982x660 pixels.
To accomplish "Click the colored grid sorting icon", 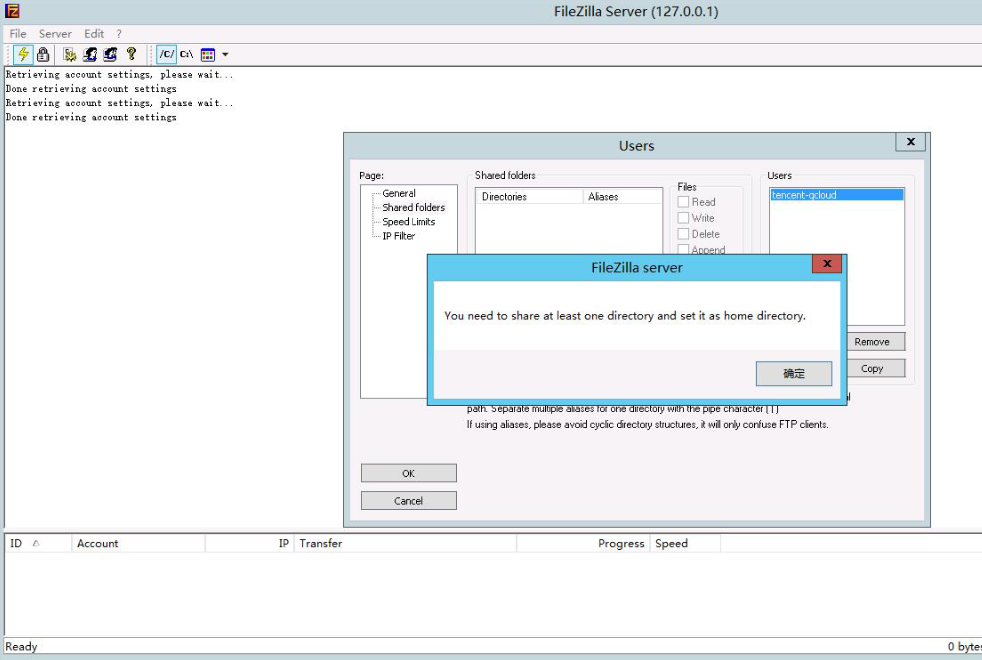I will click(x=208, y=54).
